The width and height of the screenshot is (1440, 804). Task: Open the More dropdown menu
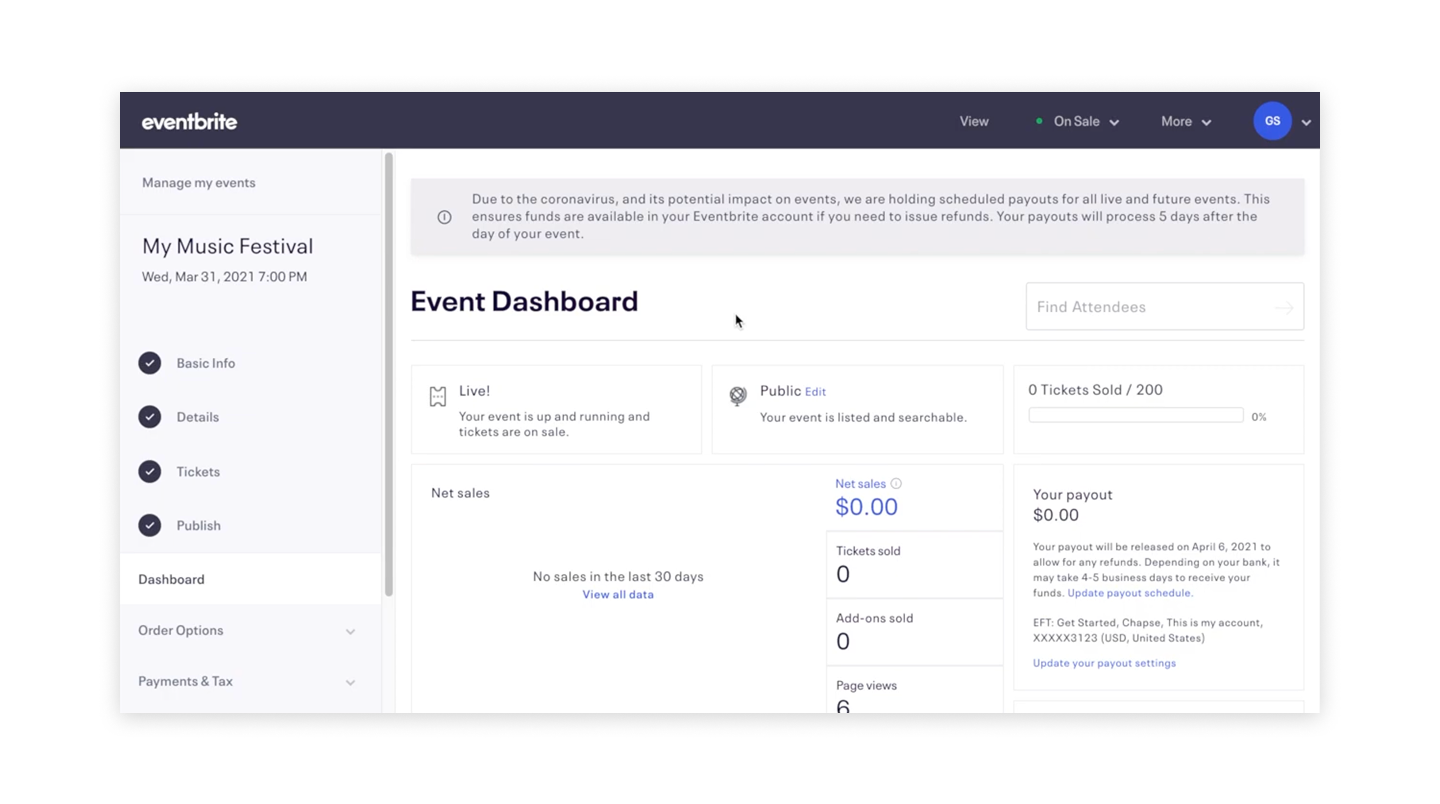click(x=1186, y=121)
